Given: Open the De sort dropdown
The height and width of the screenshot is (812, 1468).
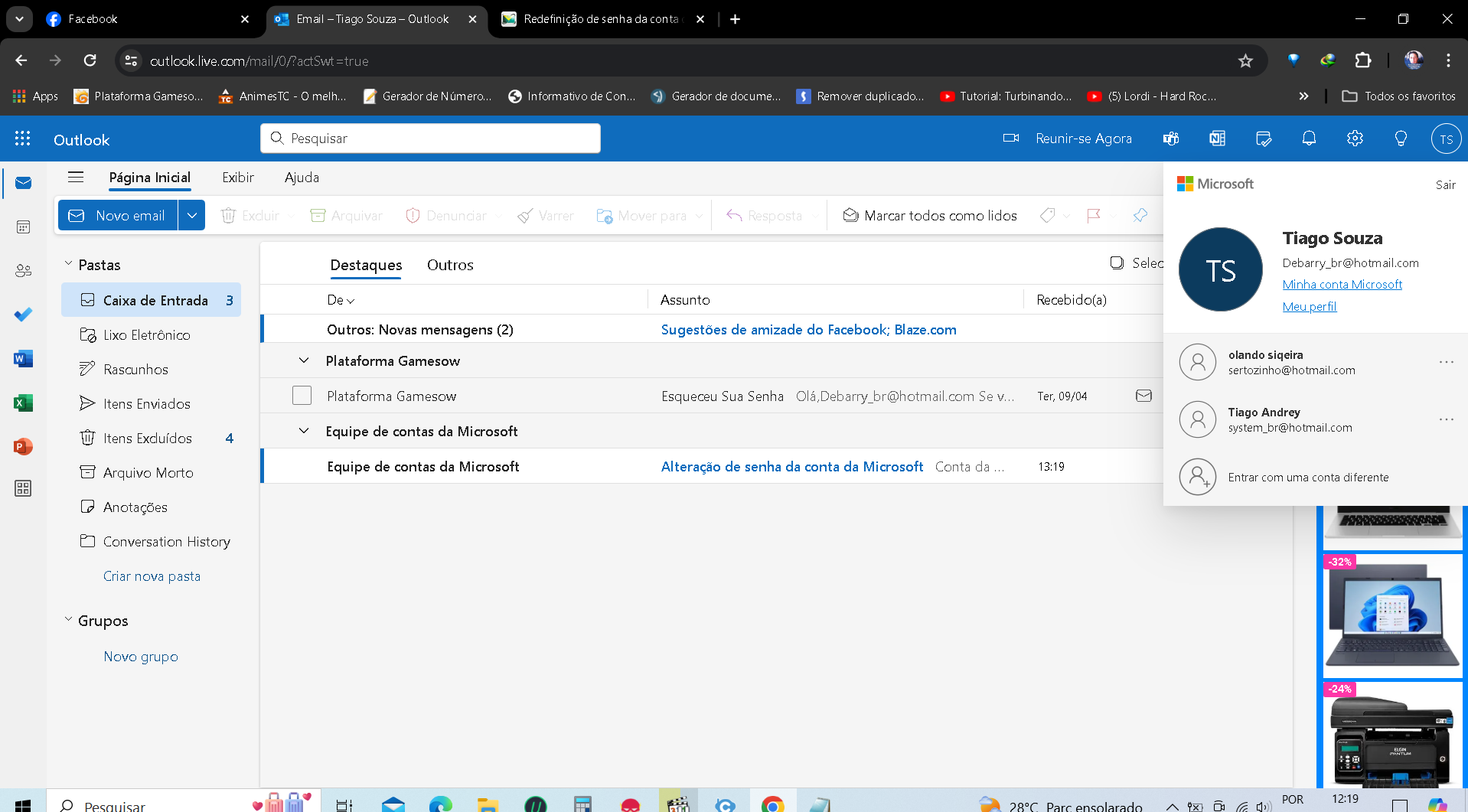Looking at the screenshot, I should click(x=341, y=300).
